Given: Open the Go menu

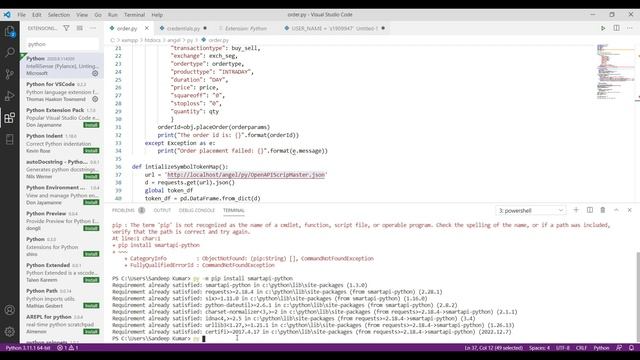Looking at the screenshot, I should coord(98,15).
